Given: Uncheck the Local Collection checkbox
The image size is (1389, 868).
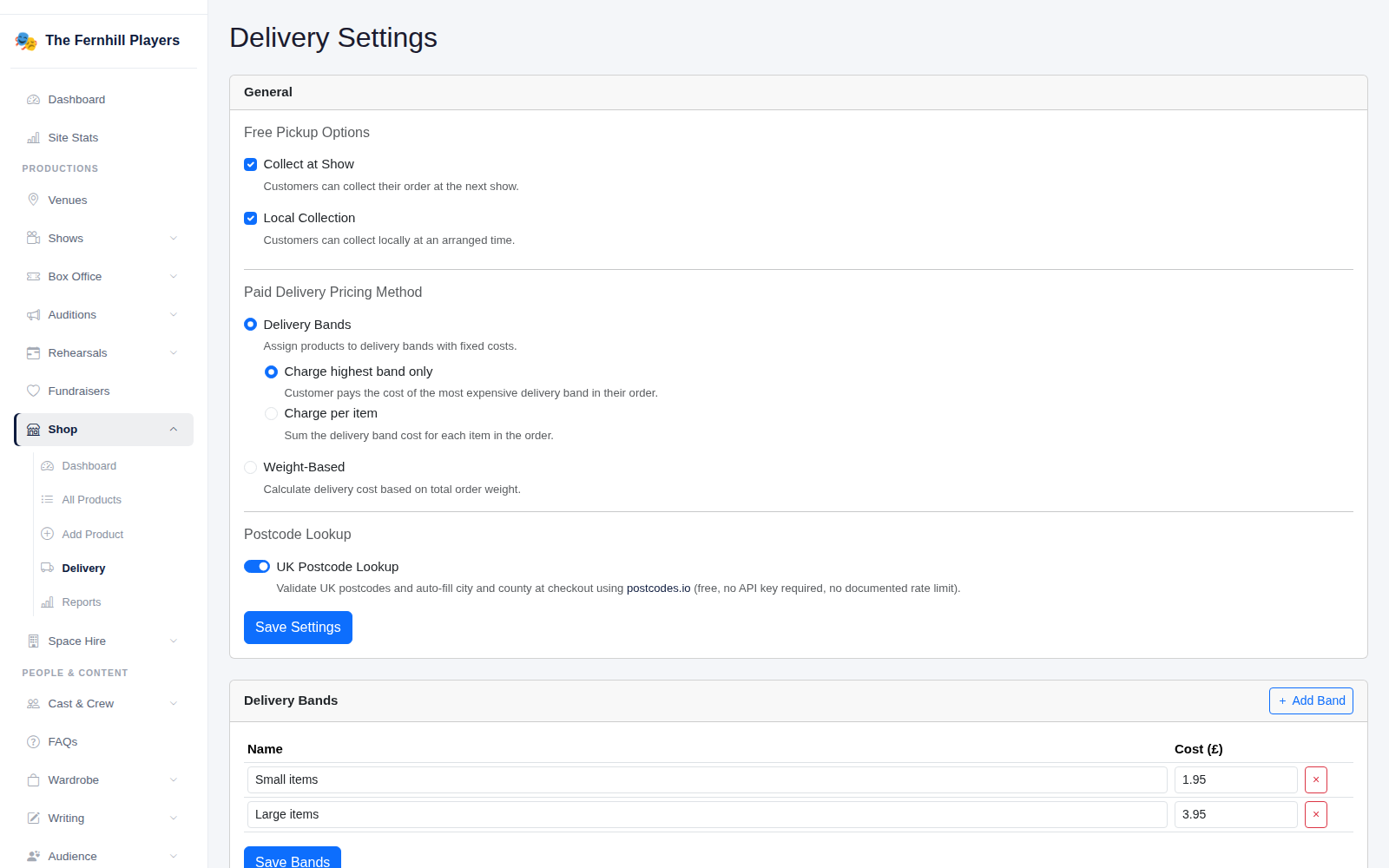Looking at the screenshot, I should coord(250,218).
